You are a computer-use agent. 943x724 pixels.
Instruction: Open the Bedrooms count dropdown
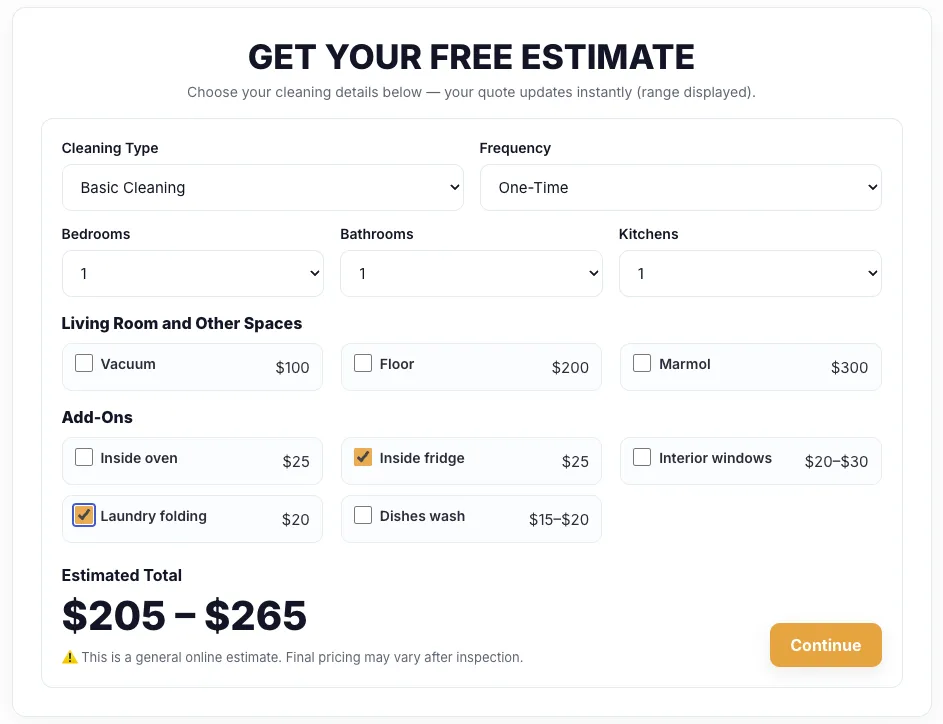coord(192,273)
